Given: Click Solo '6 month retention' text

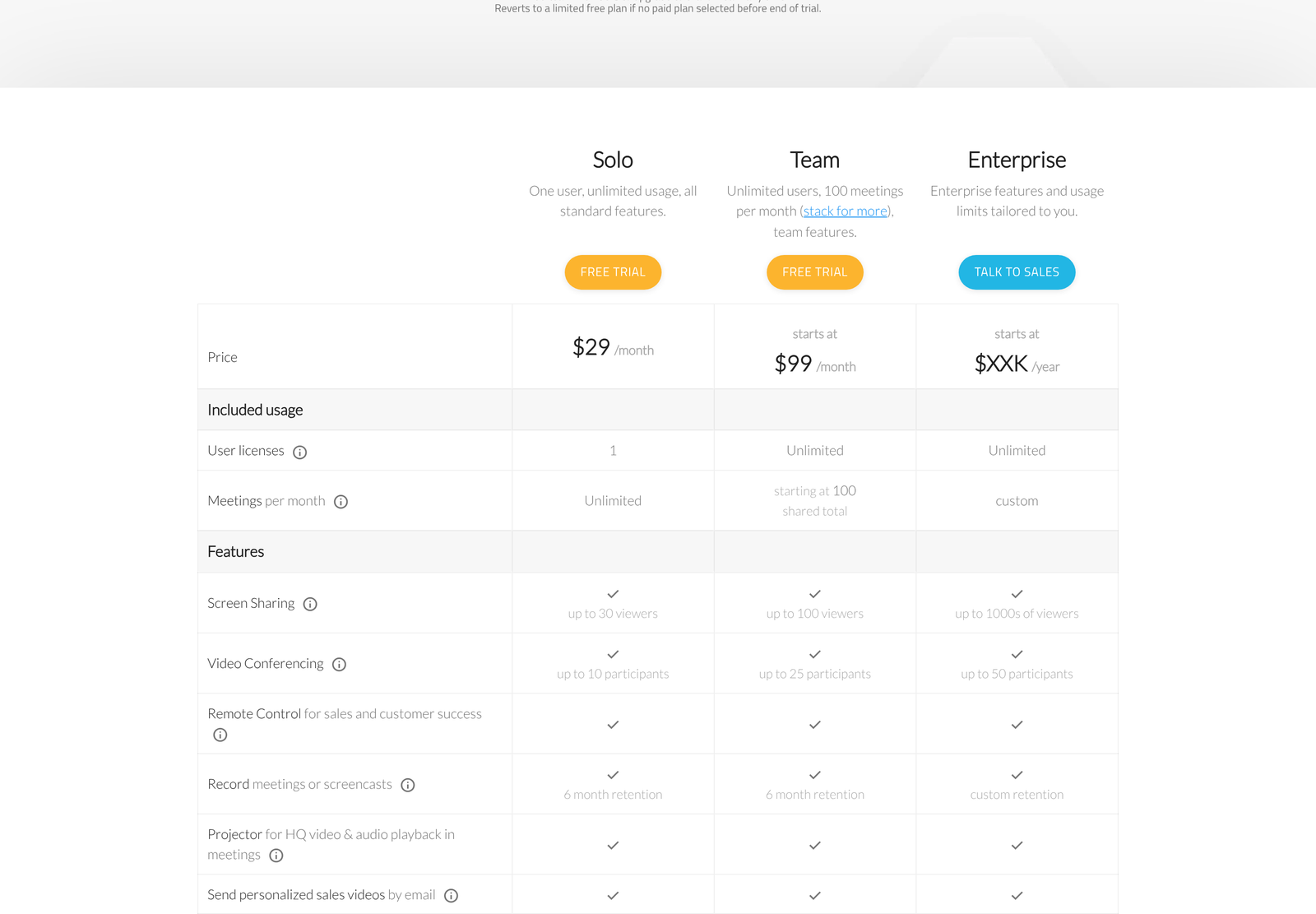Looking at the screenshot, I should (613, 795).
